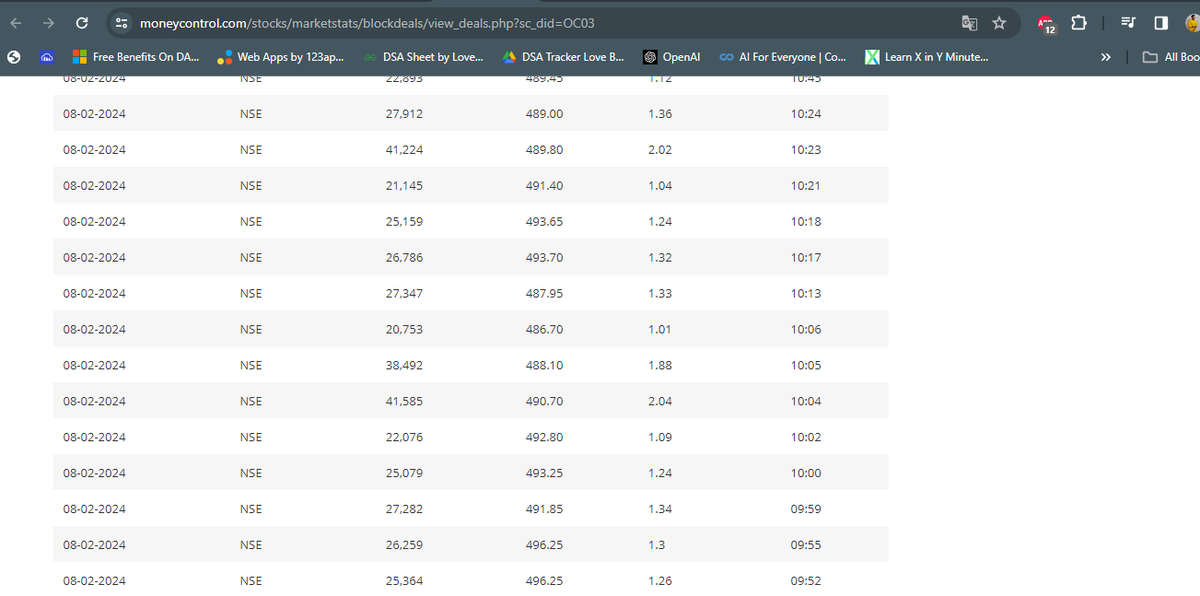Select value 2.02 cell
The width and height of the screenshot is (1200, 596).
[660, 150]
